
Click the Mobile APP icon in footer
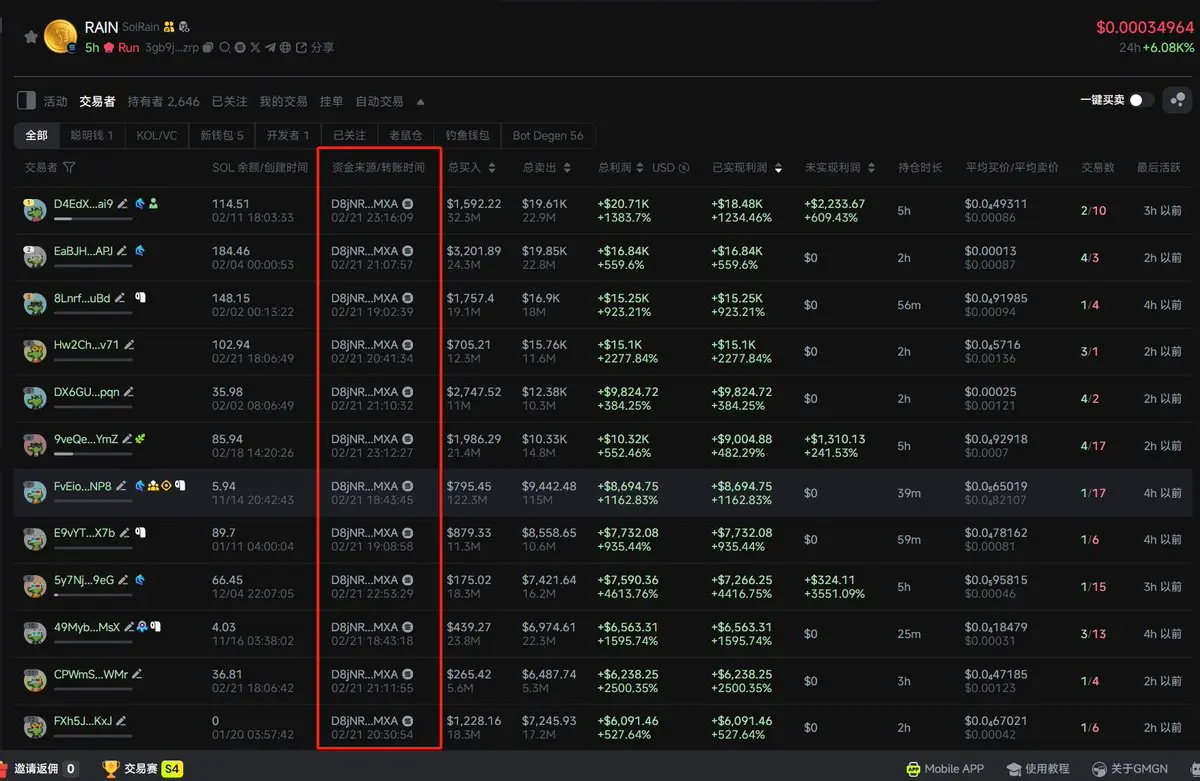(x=913, y=769)
